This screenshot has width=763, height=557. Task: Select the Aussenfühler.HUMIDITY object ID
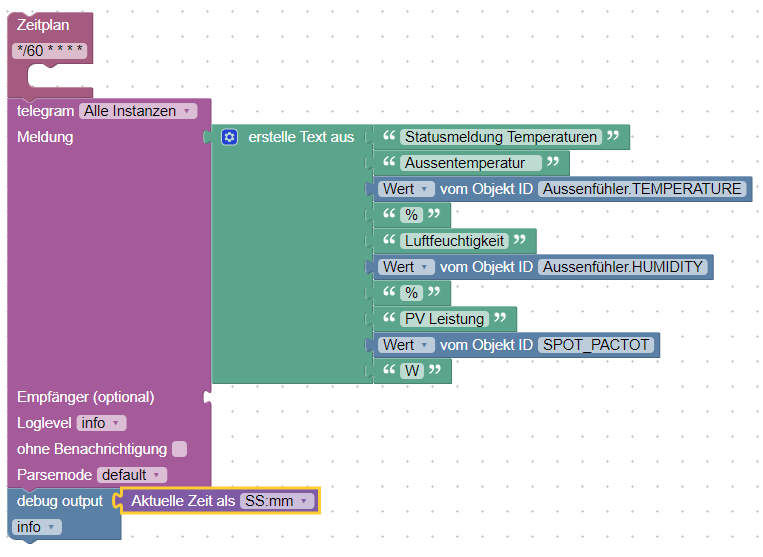pyautogui.click(x=622, y=267)
